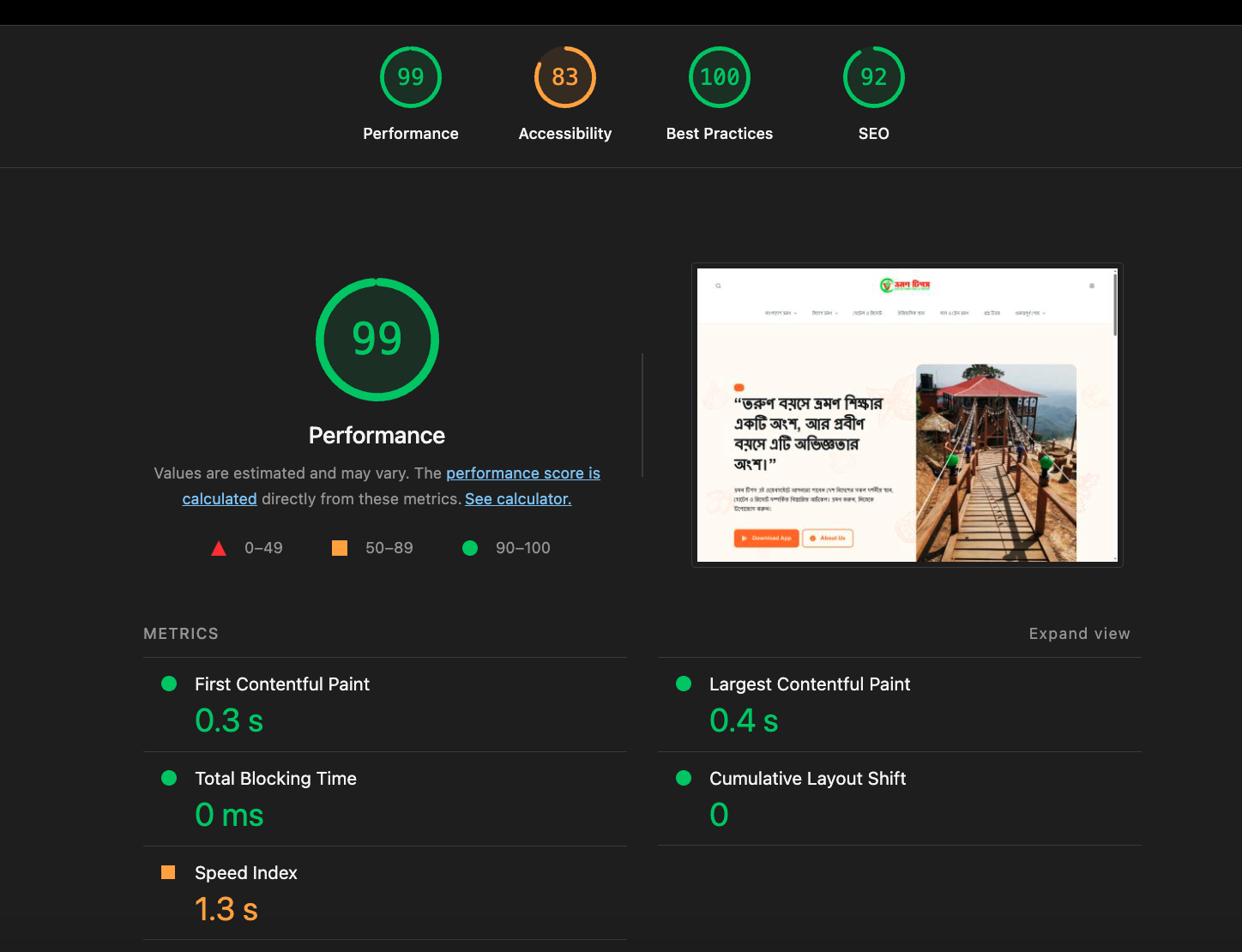Click the orange Speed Index status square

168,872
